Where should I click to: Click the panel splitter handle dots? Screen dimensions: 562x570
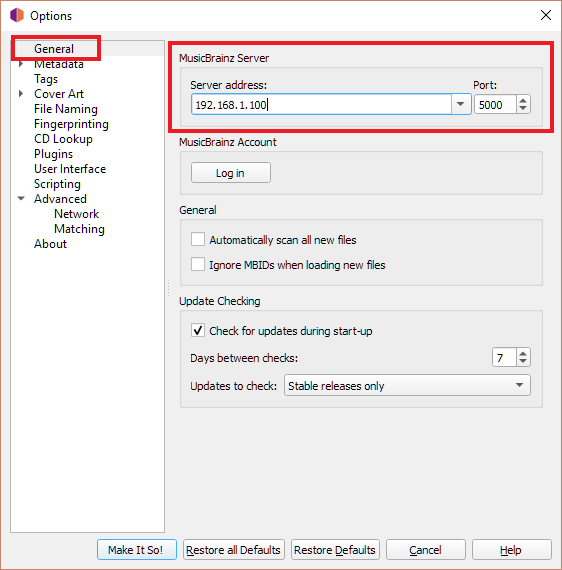[168, 288]
